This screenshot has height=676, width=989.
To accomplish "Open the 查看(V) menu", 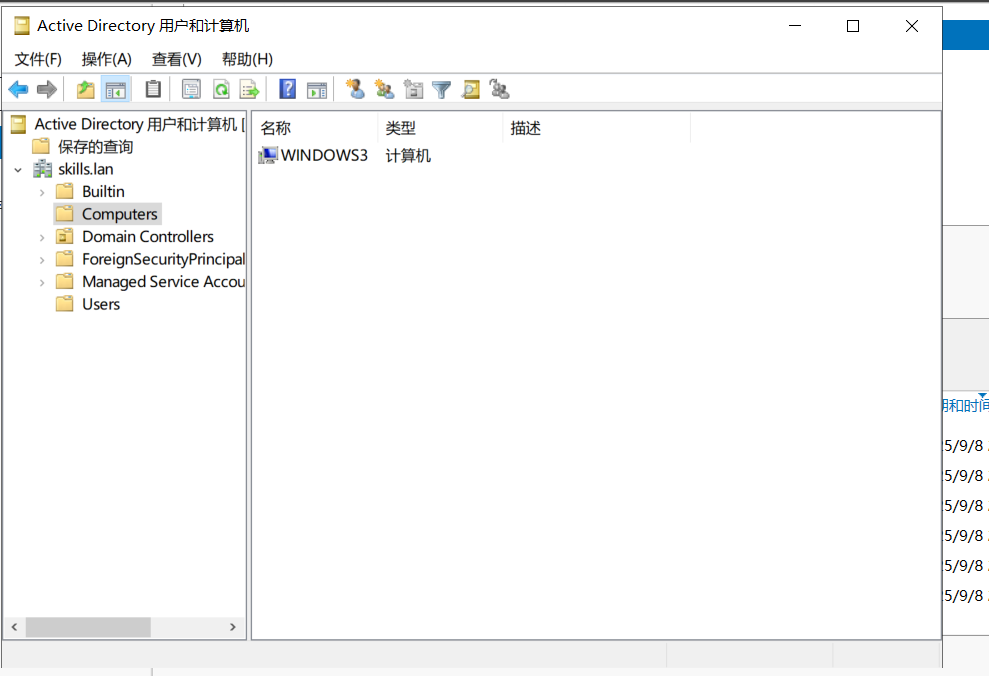I will click(x=176, y=59).
